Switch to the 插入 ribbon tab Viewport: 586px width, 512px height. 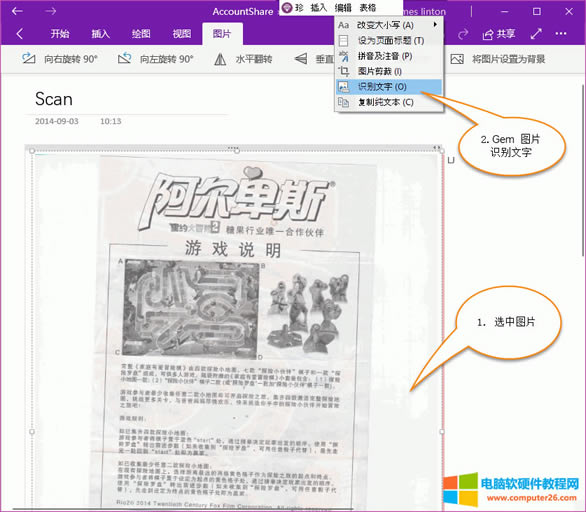coord(101,34)
